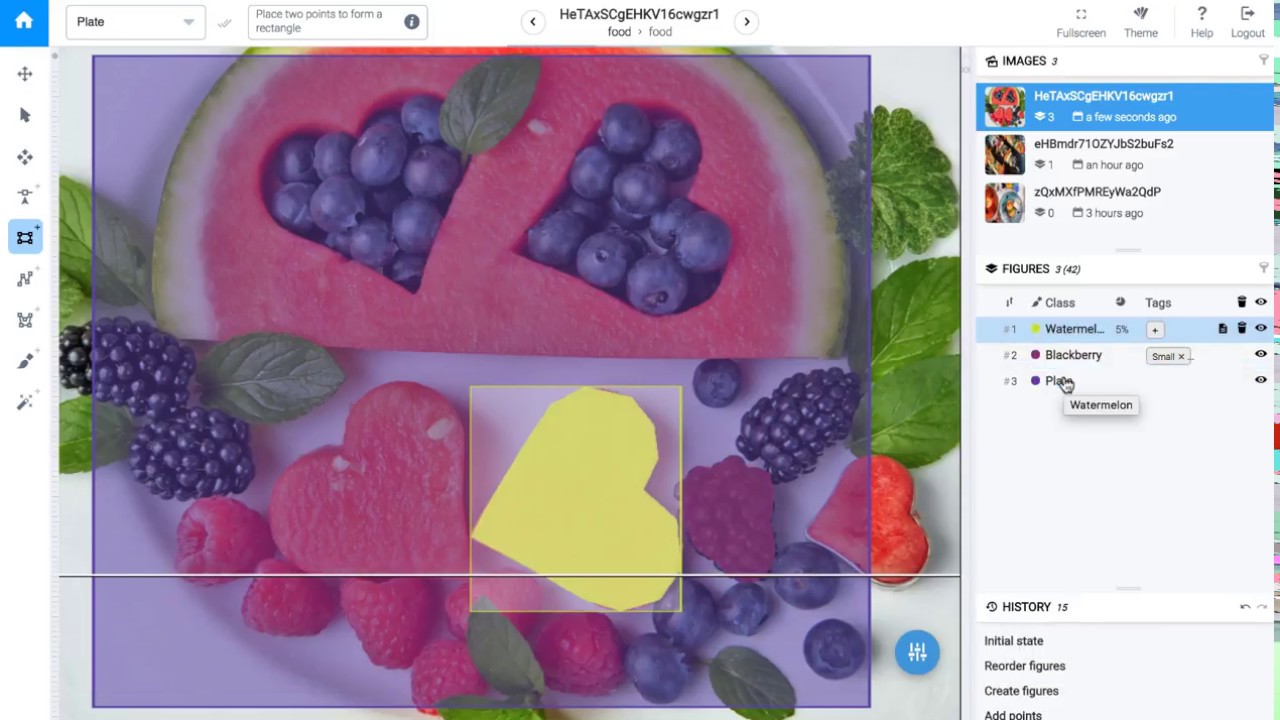The height and width of the screenshot is (720, 1280).
Task: Select Reorder figures history entry
Action: pyautogui.click(x=1024, y=666)
